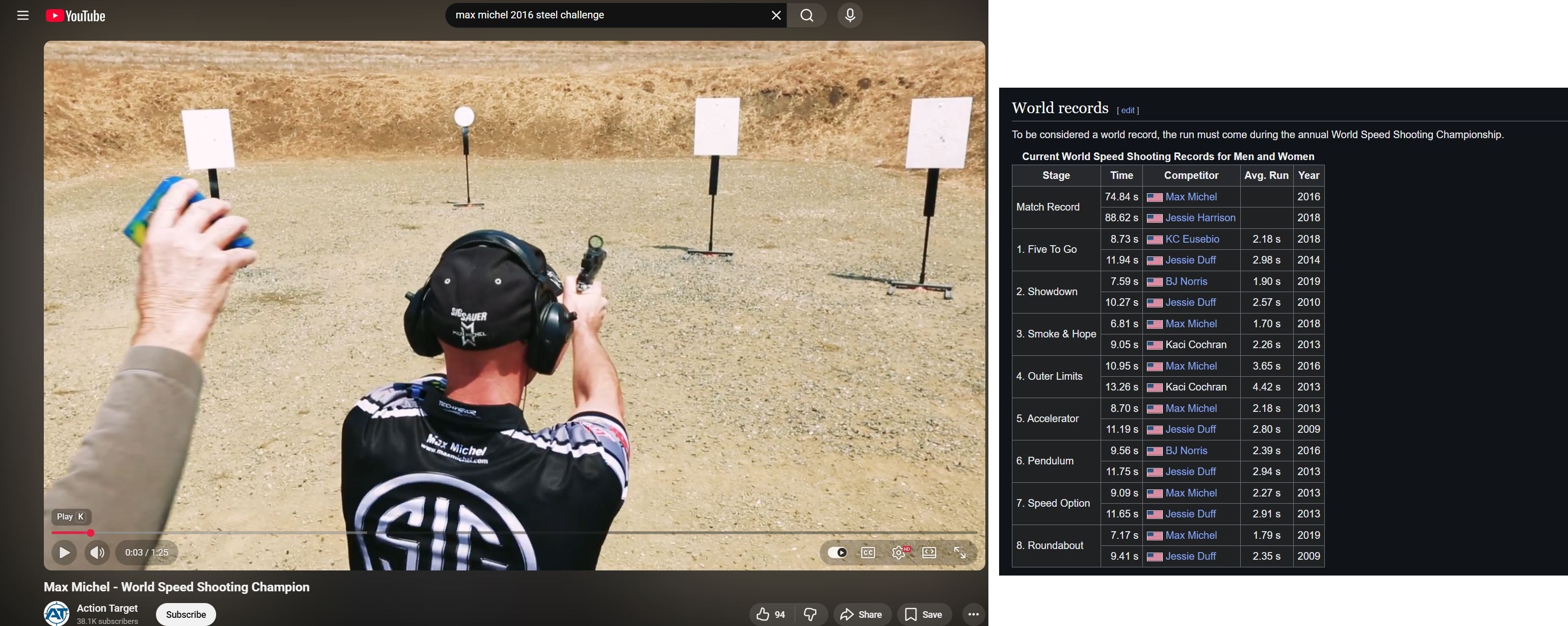Like the video
Image resolution: width=1568 pixels, height=626 pixels.
(770, 614)
